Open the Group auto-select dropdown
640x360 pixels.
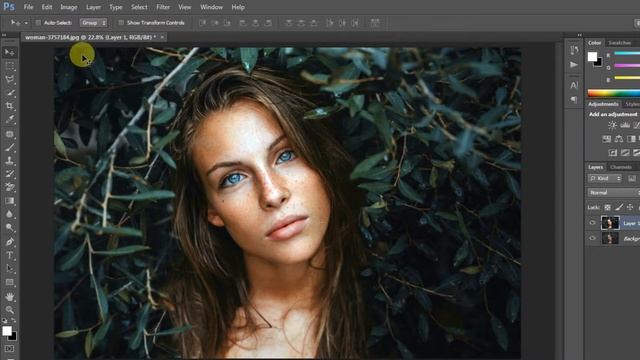[93, 23]
